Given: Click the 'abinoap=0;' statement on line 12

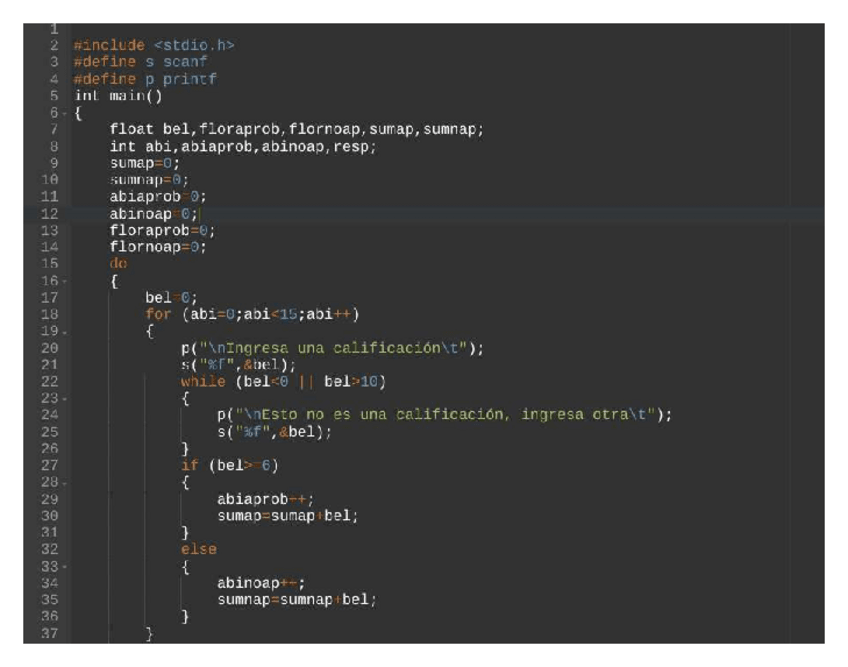Looking at the screenshot, I should pyautogui.click(x=154, y=214).
